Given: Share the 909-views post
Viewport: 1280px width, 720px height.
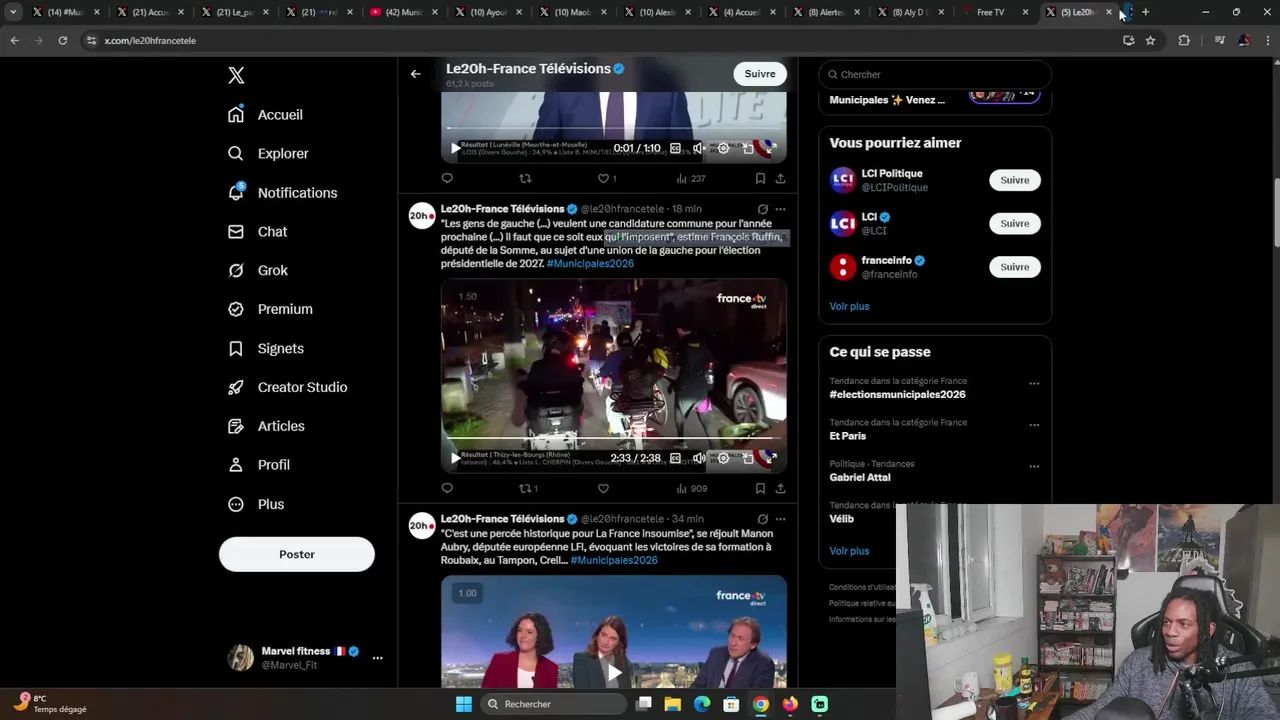Looking at the screenshot, I should point(780,489).
